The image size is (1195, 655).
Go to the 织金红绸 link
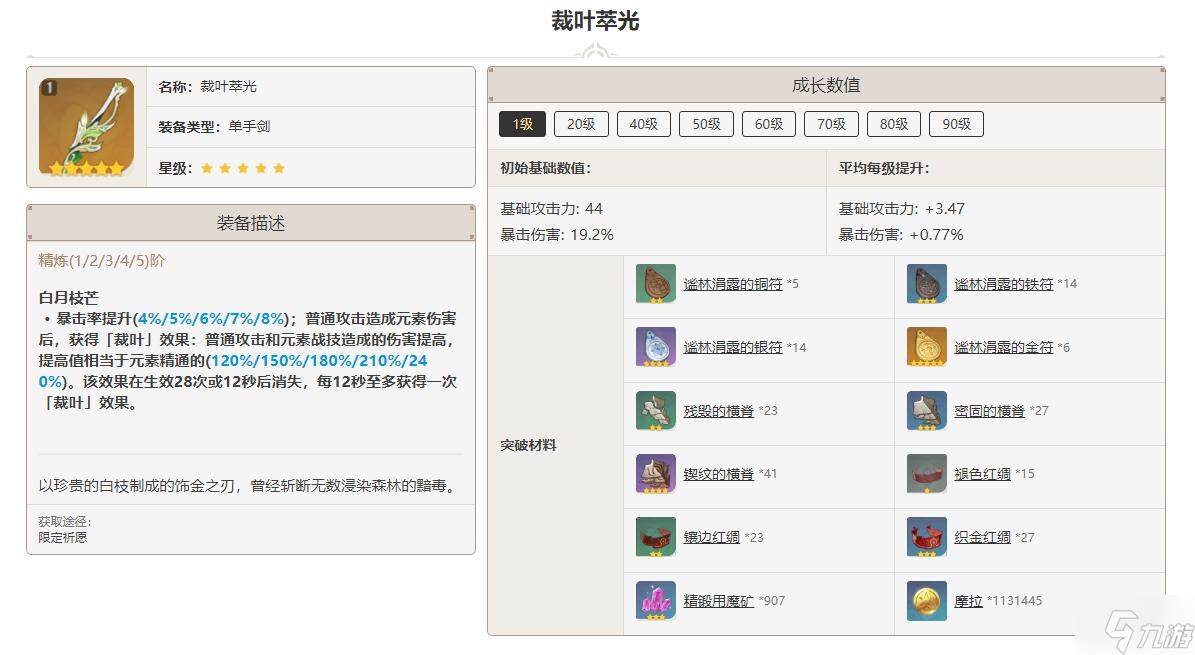point(982,538)
